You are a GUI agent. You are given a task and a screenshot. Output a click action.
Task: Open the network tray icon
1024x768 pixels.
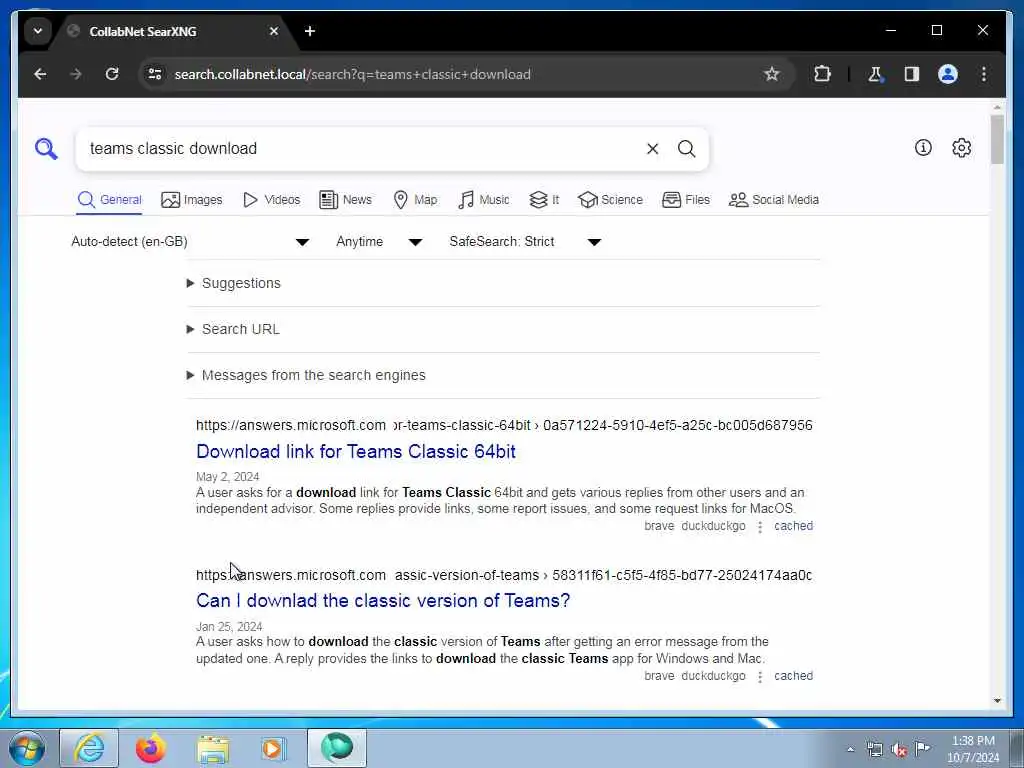[x=874, y=749]
